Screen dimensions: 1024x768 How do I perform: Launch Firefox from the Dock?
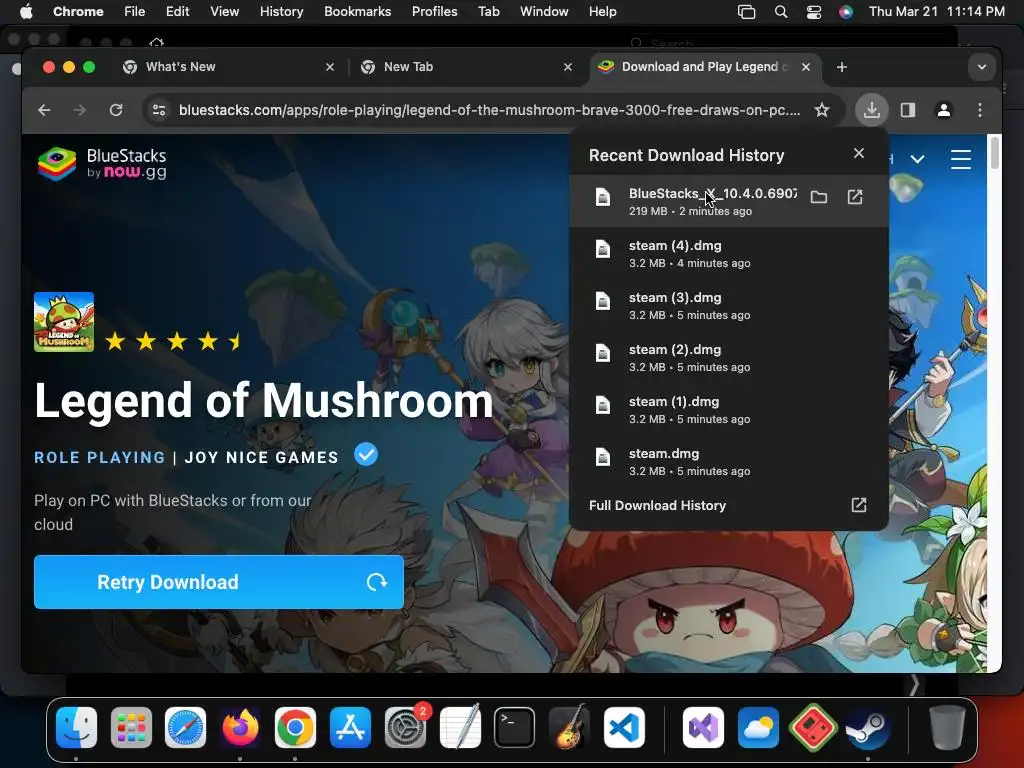pos(240,727)
